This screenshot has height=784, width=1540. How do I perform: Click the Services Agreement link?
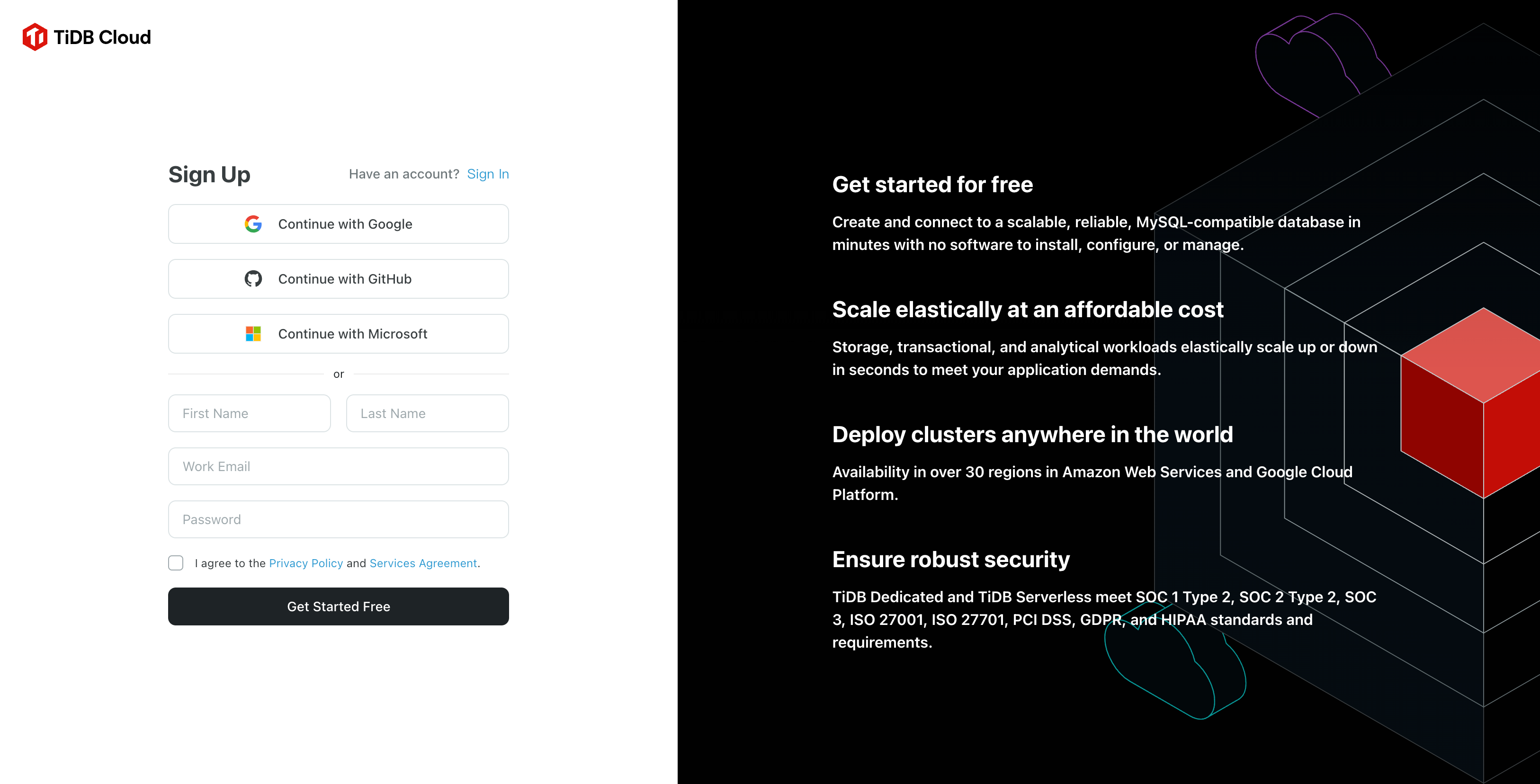423,563
